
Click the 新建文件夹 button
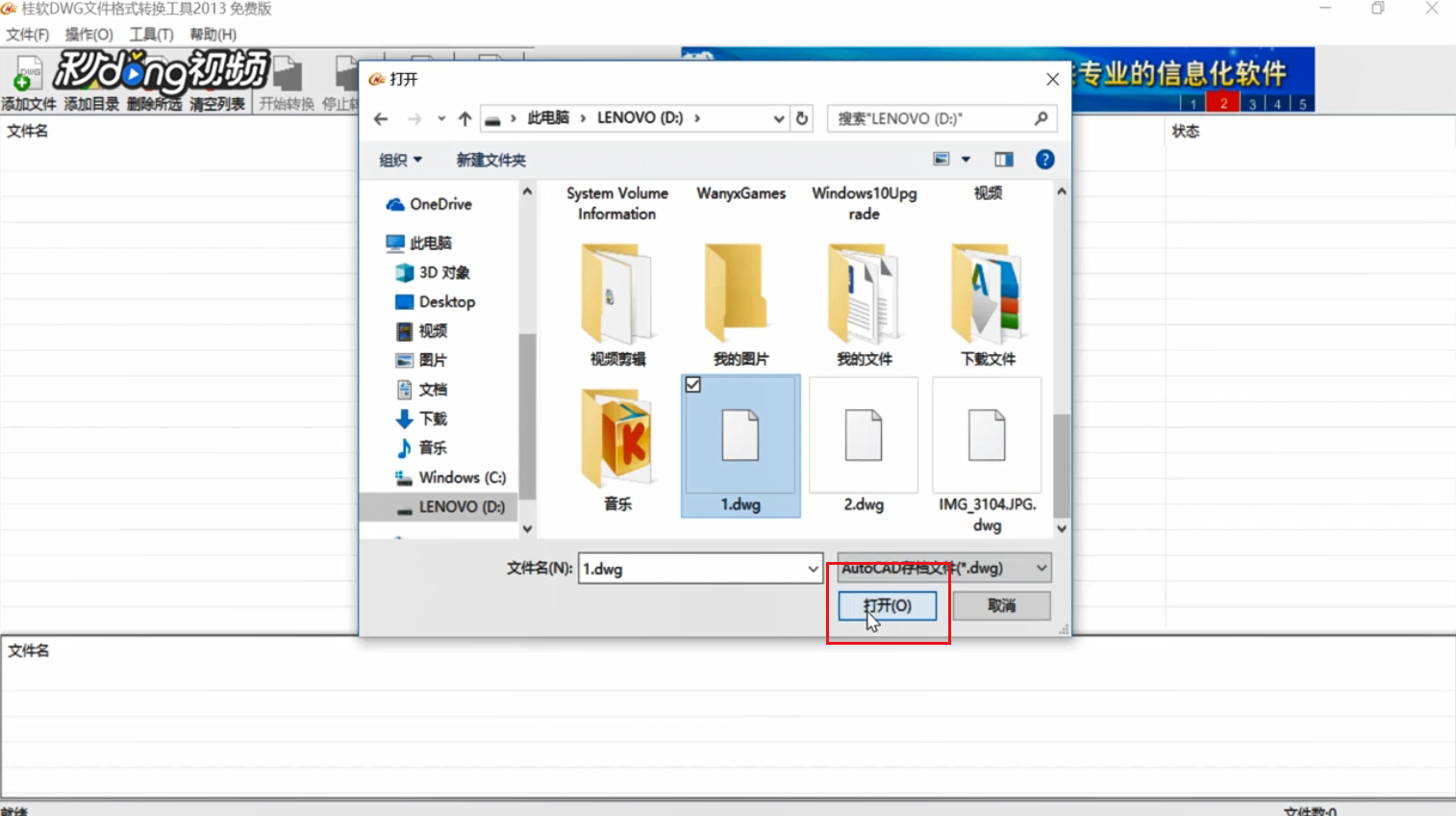pos(490,160)
